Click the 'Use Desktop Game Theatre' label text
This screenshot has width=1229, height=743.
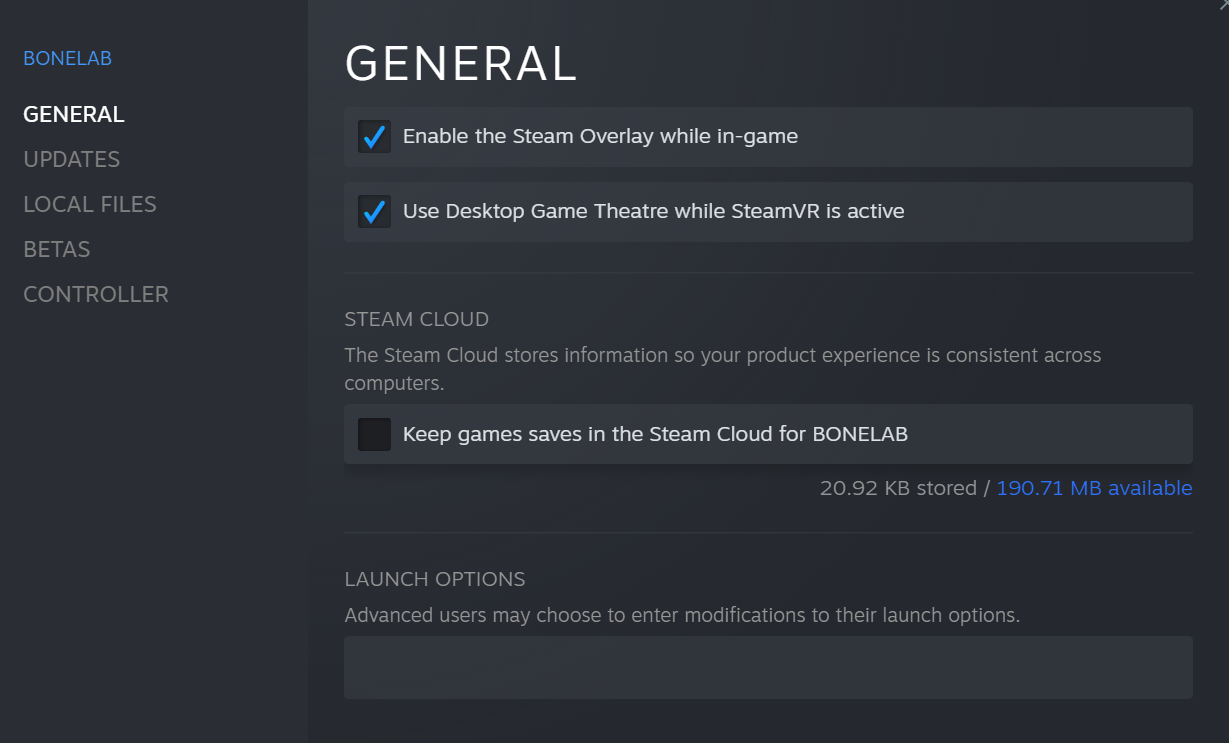tap(653, 211)
